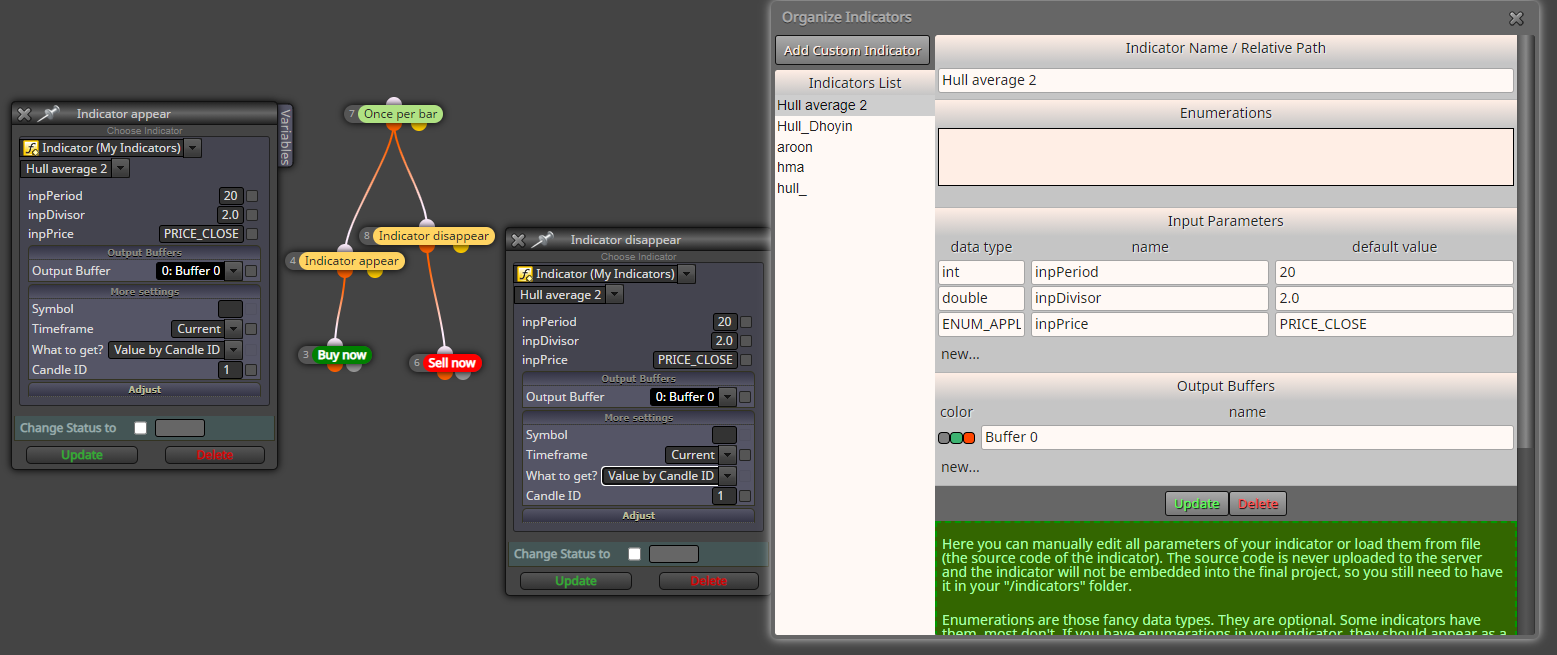Open Output Buffer dropdown in Indicator appear panel
The height and width of the screenshot is (655, 1557).
[x=234, y=271]
